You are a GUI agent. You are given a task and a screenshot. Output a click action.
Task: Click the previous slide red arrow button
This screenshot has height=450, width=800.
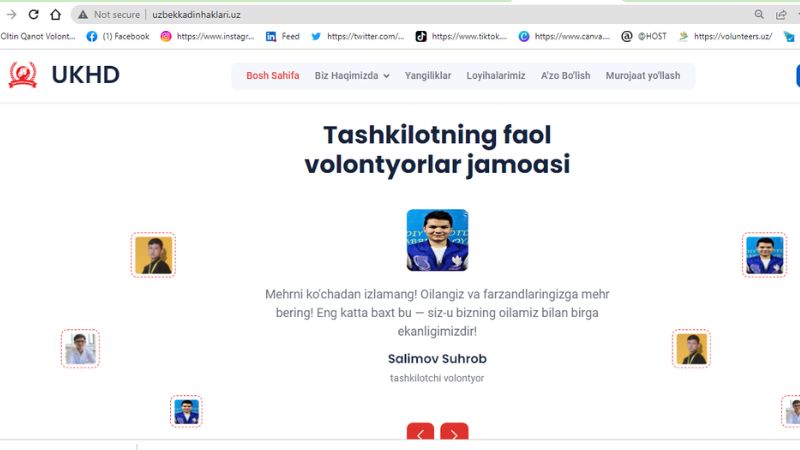(420, 432)
